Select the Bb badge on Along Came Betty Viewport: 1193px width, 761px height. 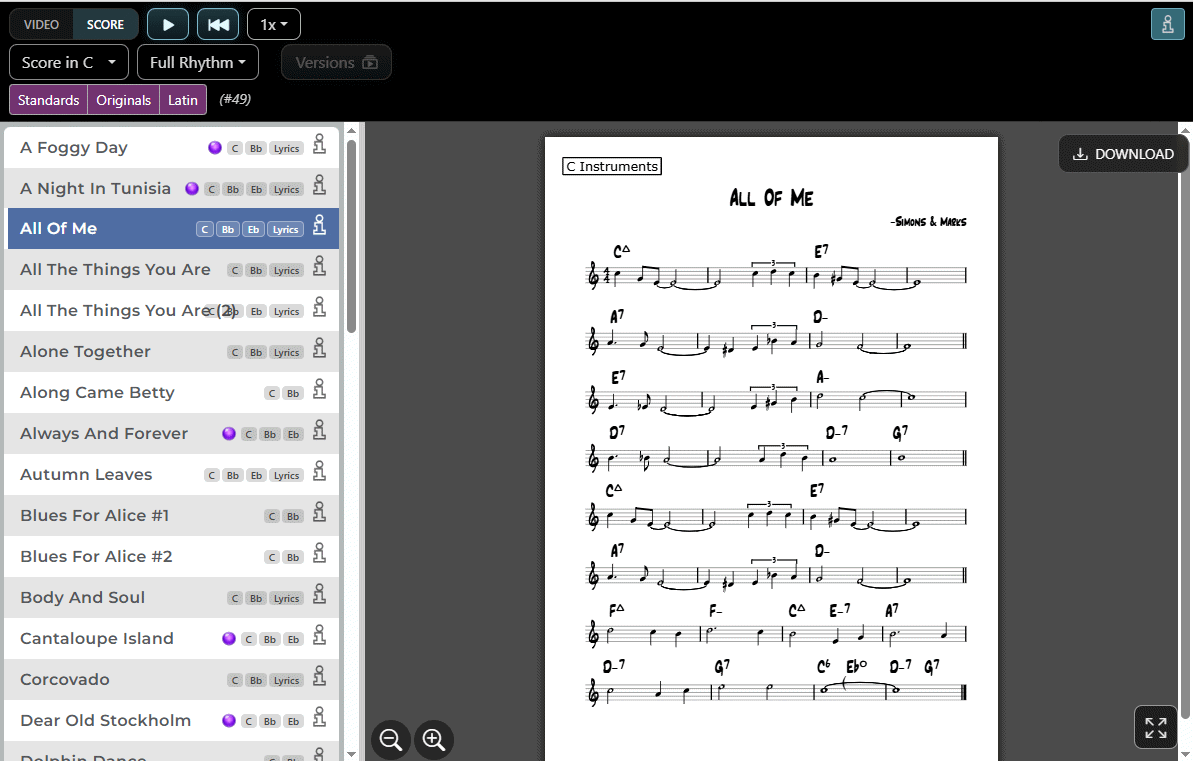293,393
